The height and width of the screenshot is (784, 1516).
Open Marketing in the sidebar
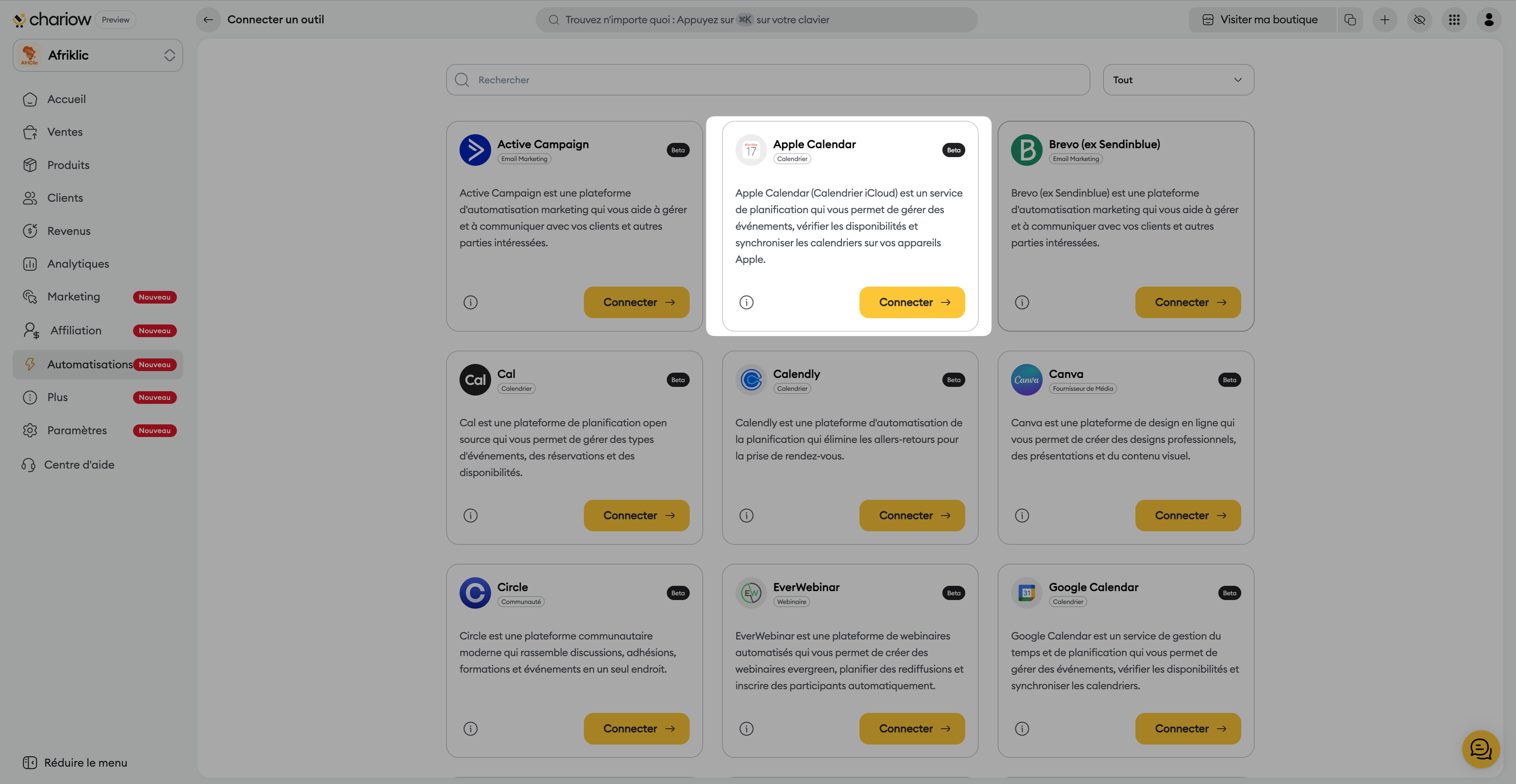click(x=73, y=296)
